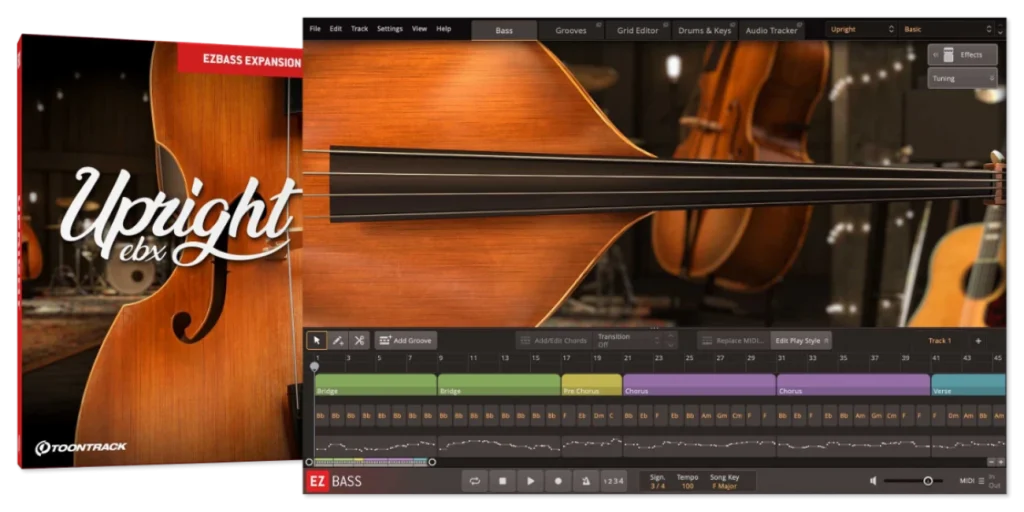Open the Upright library dropdown

point(861,30)
